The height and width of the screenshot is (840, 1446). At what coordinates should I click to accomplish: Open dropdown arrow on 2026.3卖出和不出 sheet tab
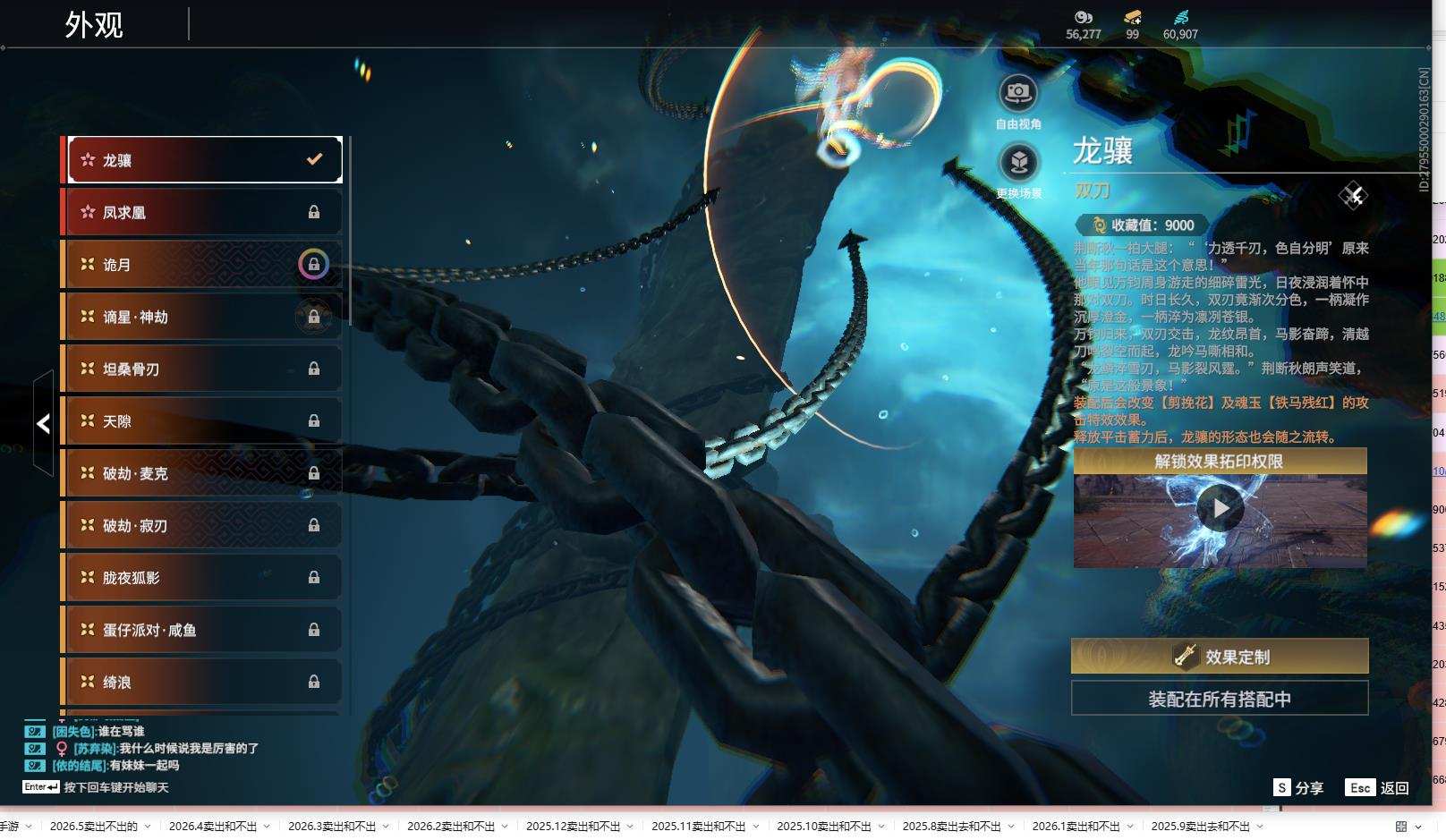pos(386,827)
